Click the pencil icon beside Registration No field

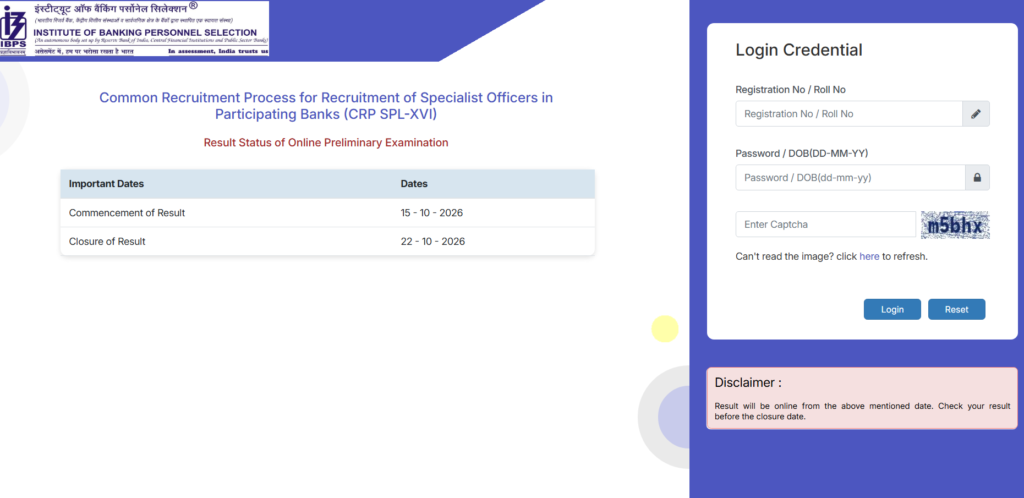pyautogui.click(x=976, y=114)
